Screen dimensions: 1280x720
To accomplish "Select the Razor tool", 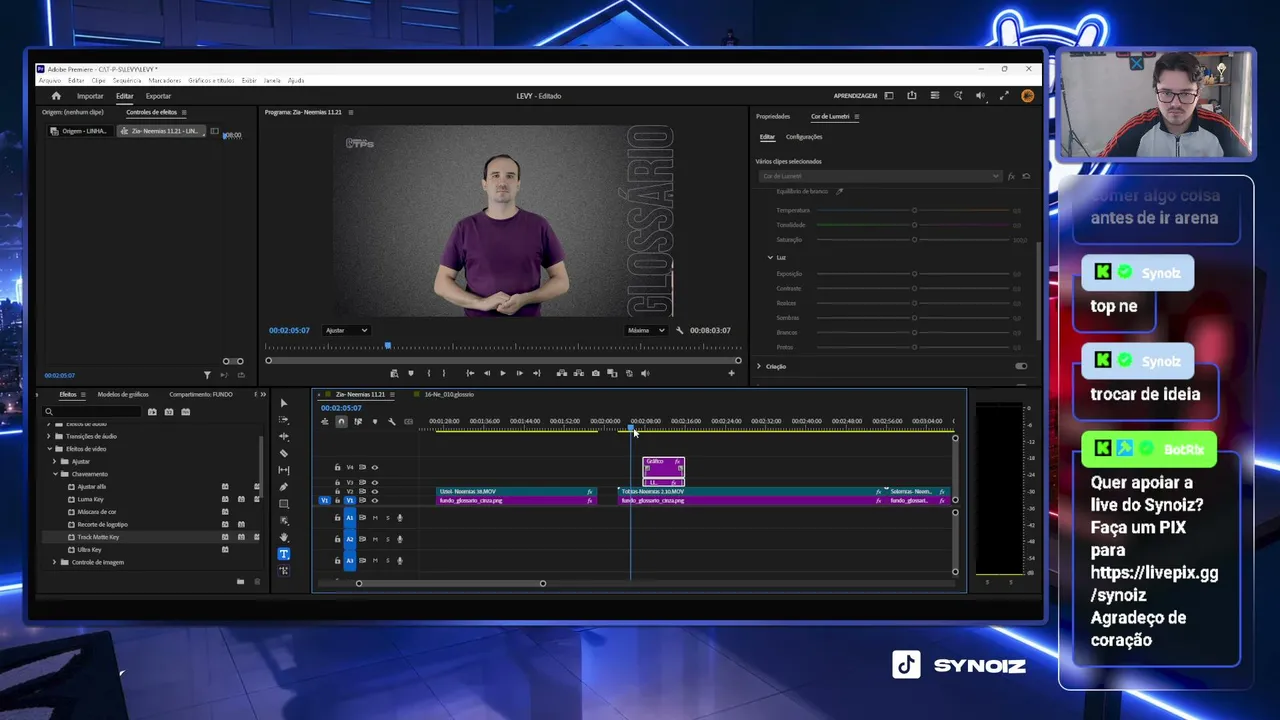I will 284,453.
